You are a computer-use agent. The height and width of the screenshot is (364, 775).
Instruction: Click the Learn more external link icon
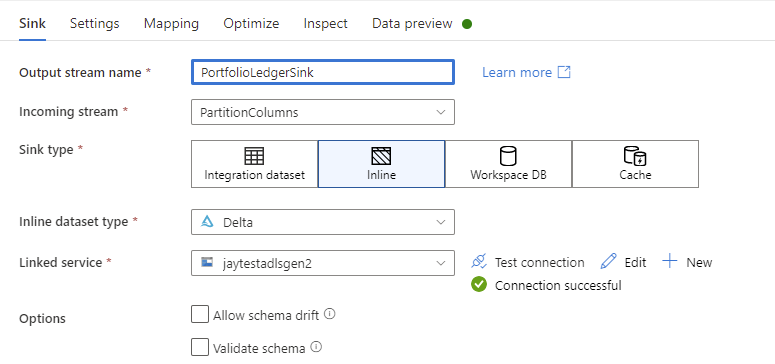tap(564, 72)
